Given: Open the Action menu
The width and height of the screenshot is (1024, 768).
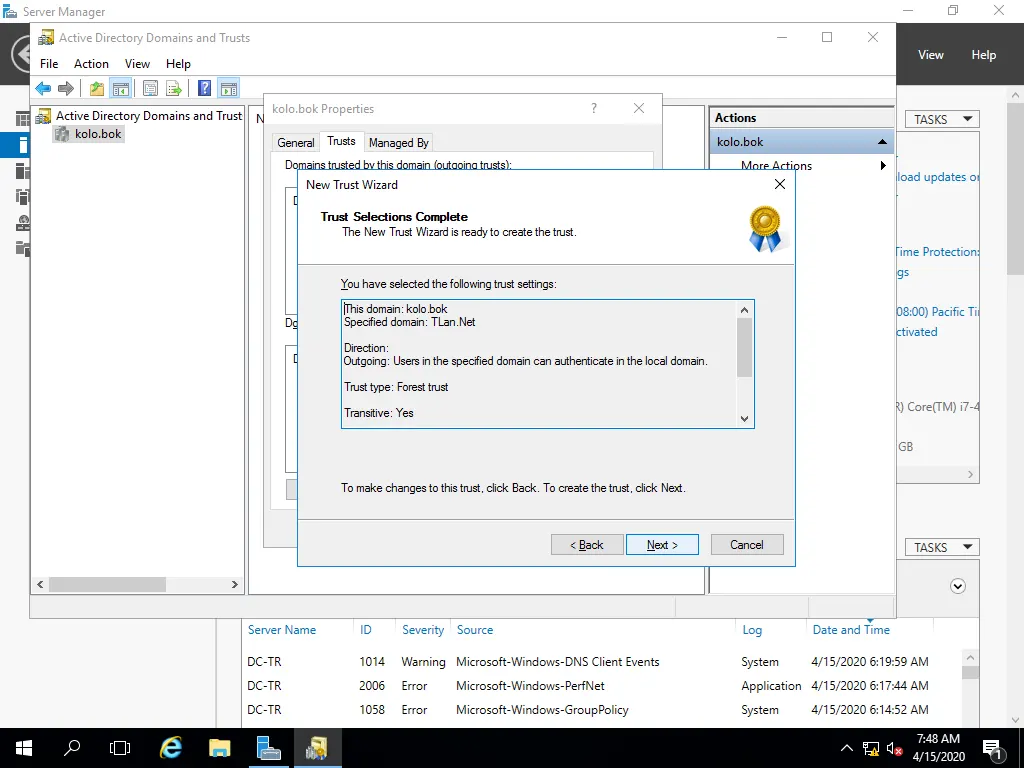Looking at the screenshot, I should (x=91, y=63).
